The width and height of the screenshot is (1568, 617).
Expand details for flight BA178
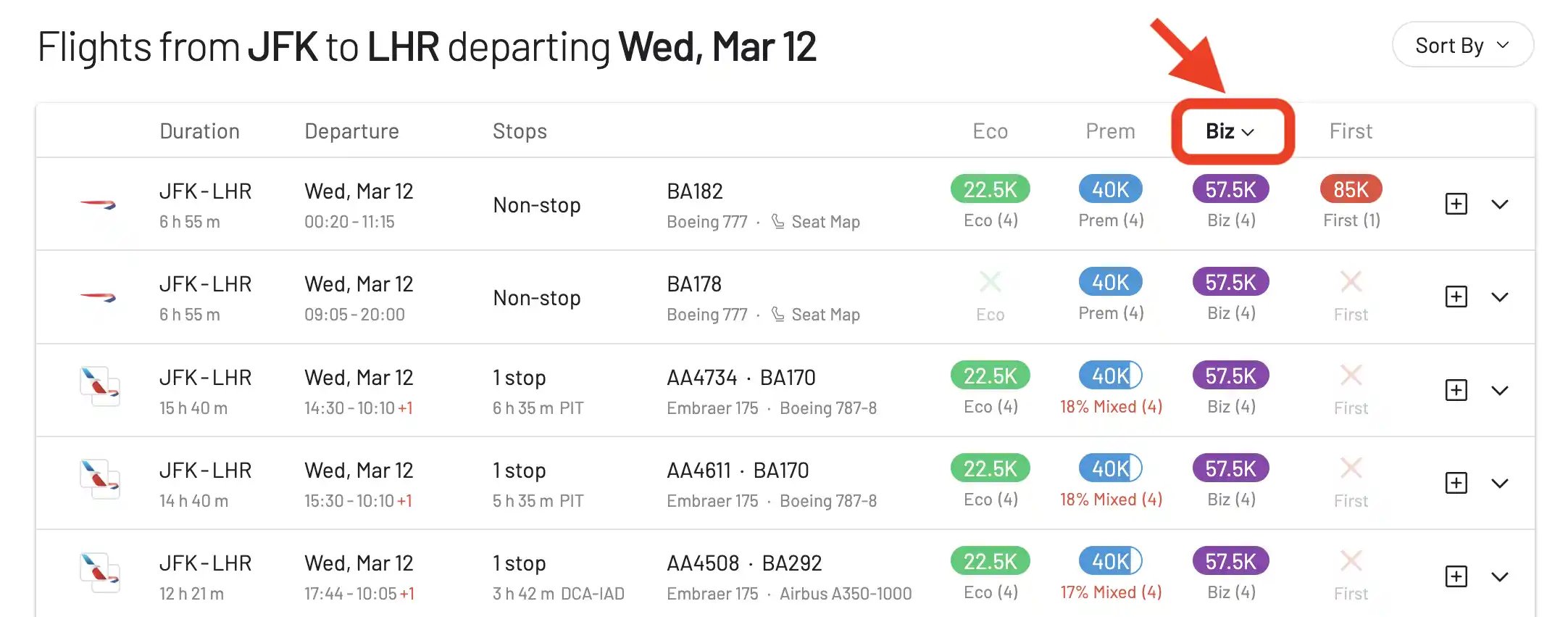coord(1500,297)
